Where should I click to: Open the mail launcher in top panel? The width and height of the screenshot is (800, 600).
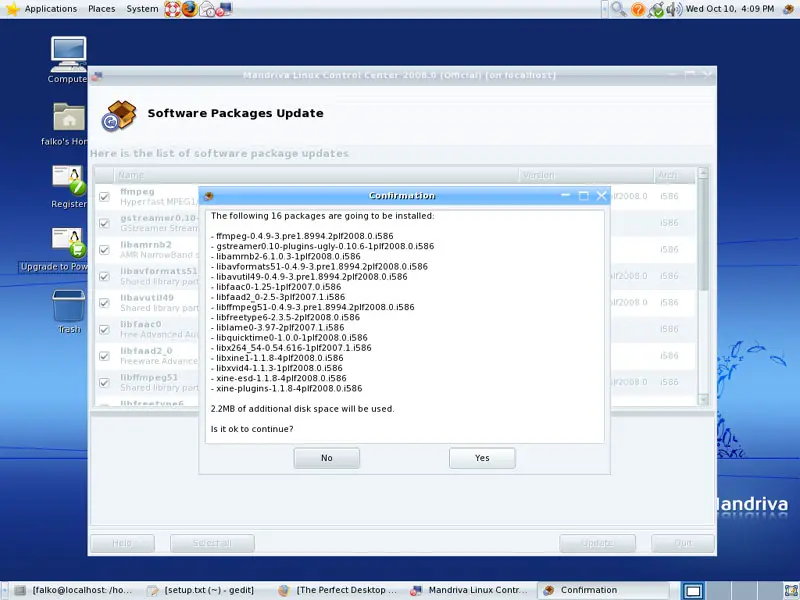[207, 9]
